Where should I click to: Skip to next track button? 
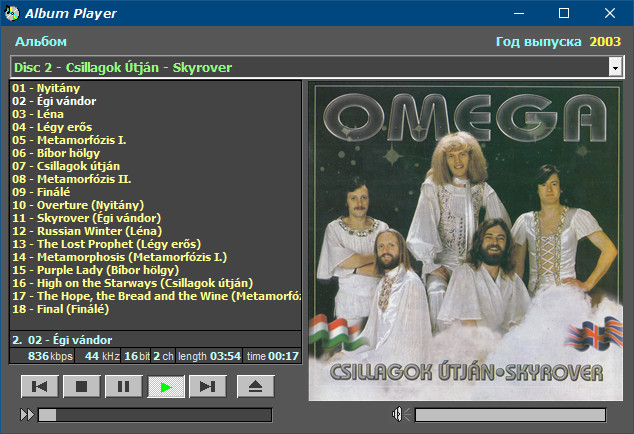(x=208, y=386)
